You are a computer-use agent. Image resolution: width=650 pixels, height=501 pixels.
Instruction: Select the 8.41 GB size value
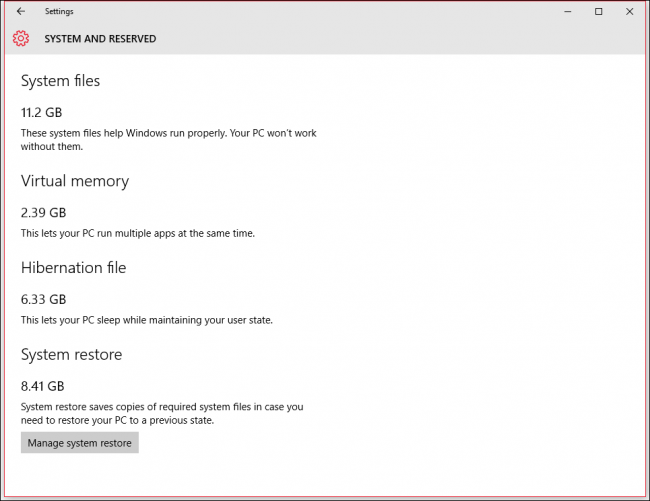[43, 385]
